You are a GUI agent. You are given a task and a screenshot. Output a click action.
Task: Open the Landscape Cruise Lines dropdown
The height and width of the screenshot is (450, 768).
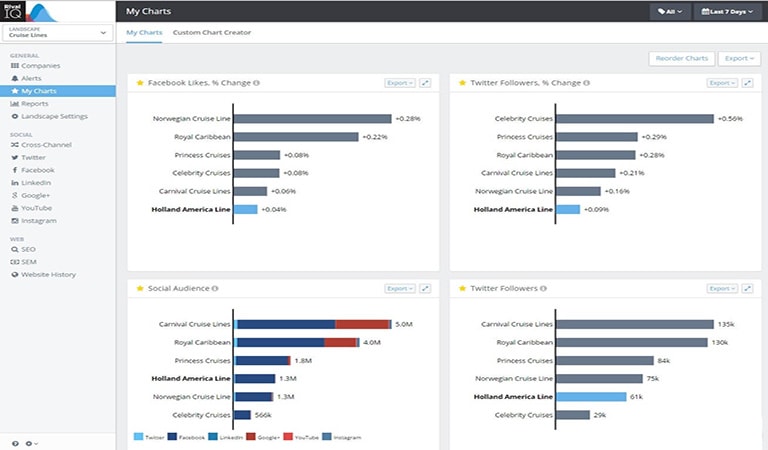point(58,32)
